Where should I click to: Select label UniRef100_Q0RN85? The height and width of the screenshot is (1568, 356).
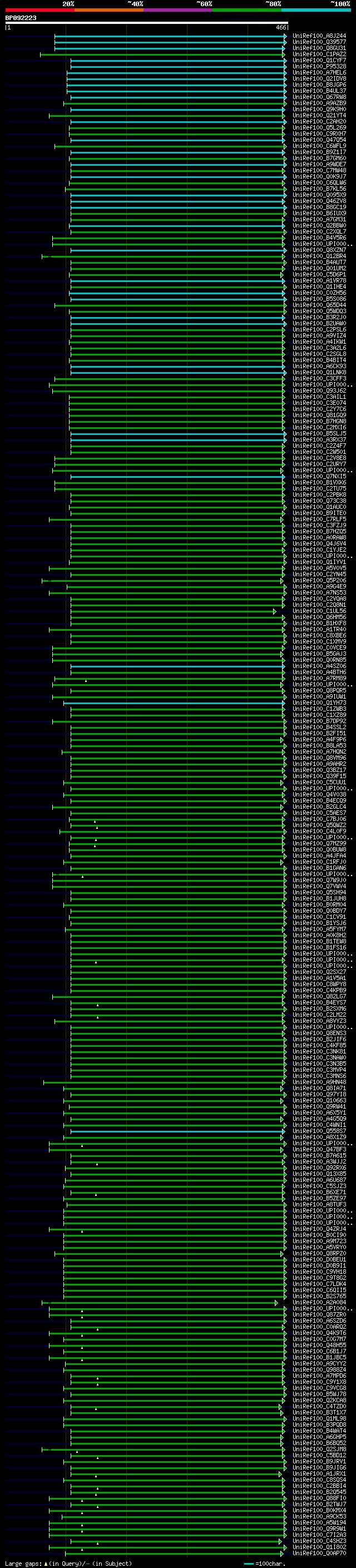[319, 660]
